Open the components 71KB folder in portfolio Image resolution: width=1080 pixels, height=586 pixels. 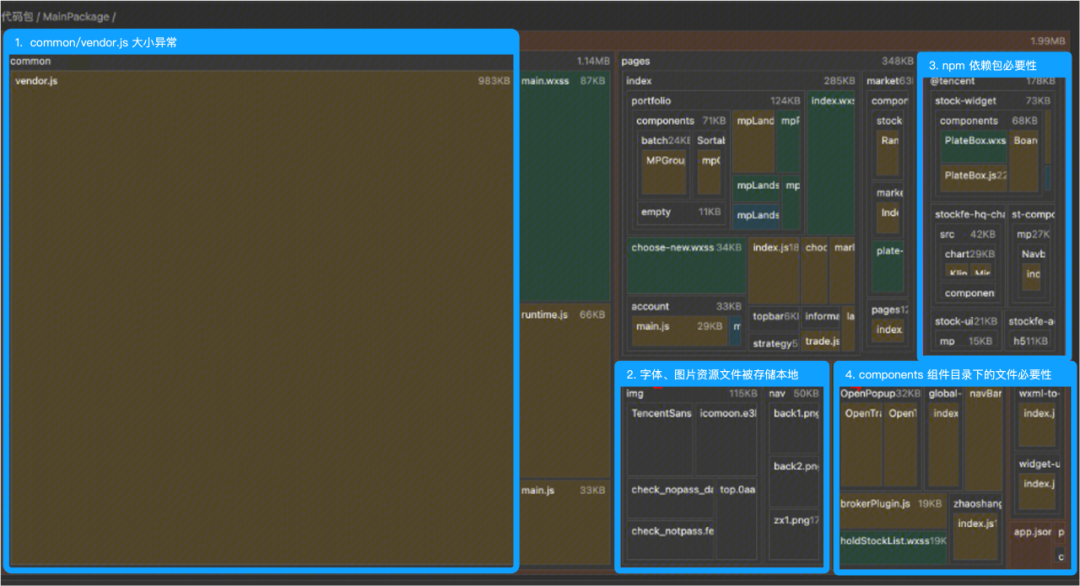pos(681,121)
